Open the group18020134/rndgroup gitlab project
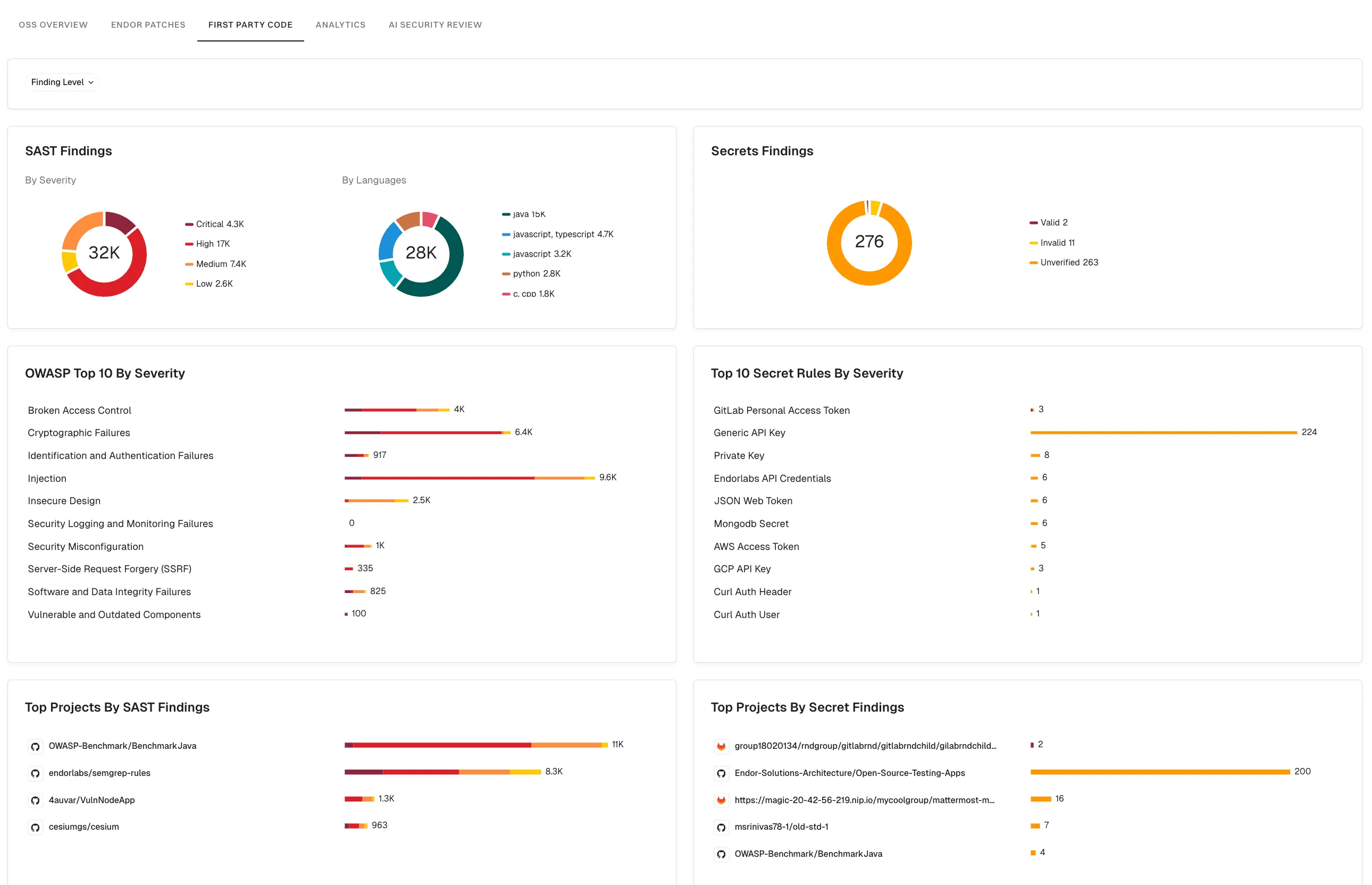The image size is (1372, 885). coord(865,746)
